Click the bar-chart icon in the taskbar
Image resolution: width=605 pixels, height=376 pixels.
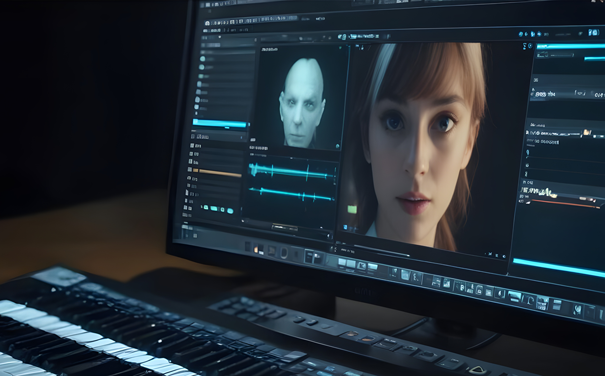[x=446, y=283]
